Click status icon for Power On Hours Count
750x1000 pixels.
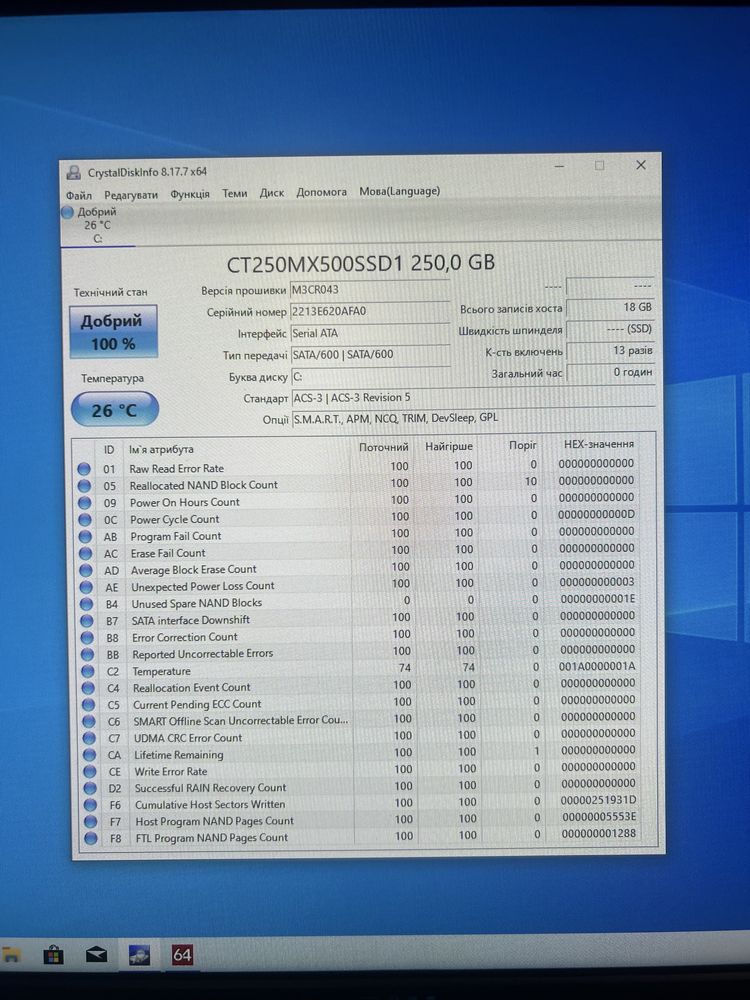click(84, 503)
